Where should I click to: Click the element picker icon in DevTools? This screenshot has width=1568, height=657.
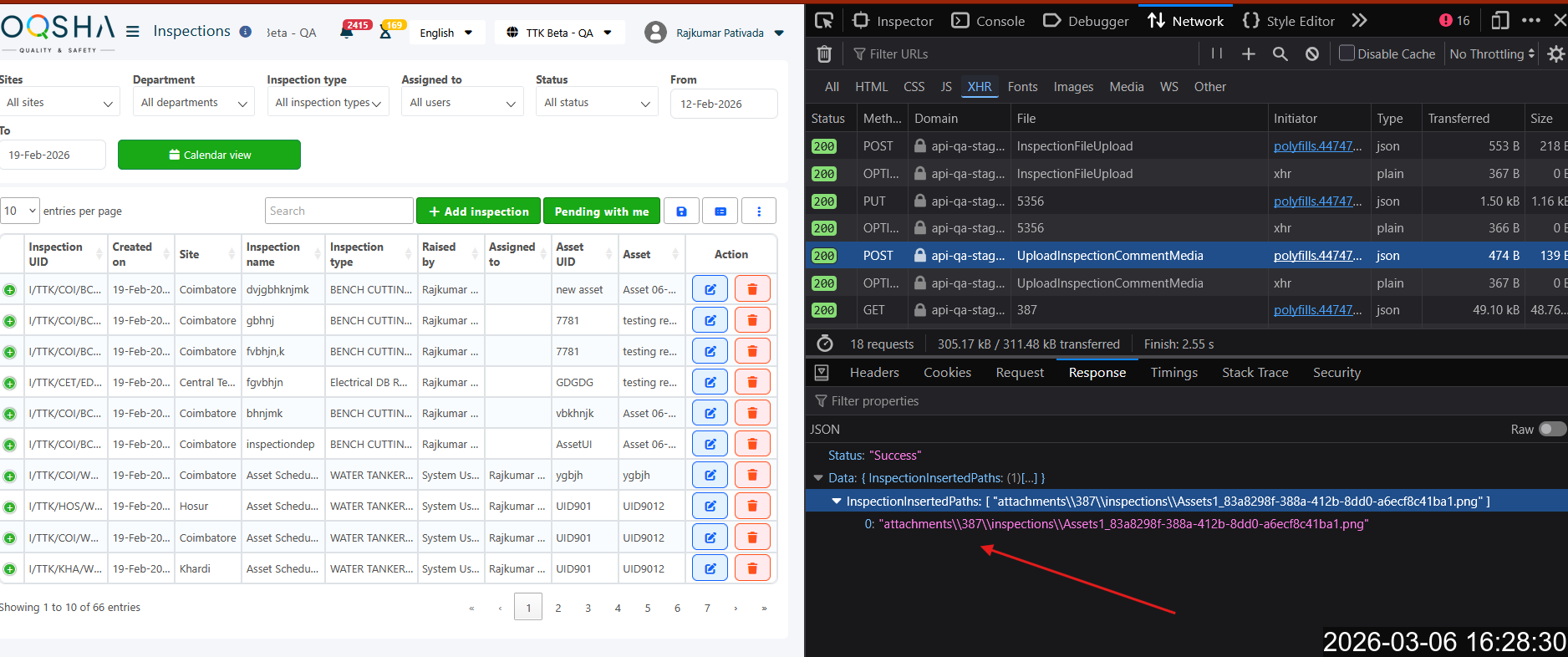pos(824,21)
